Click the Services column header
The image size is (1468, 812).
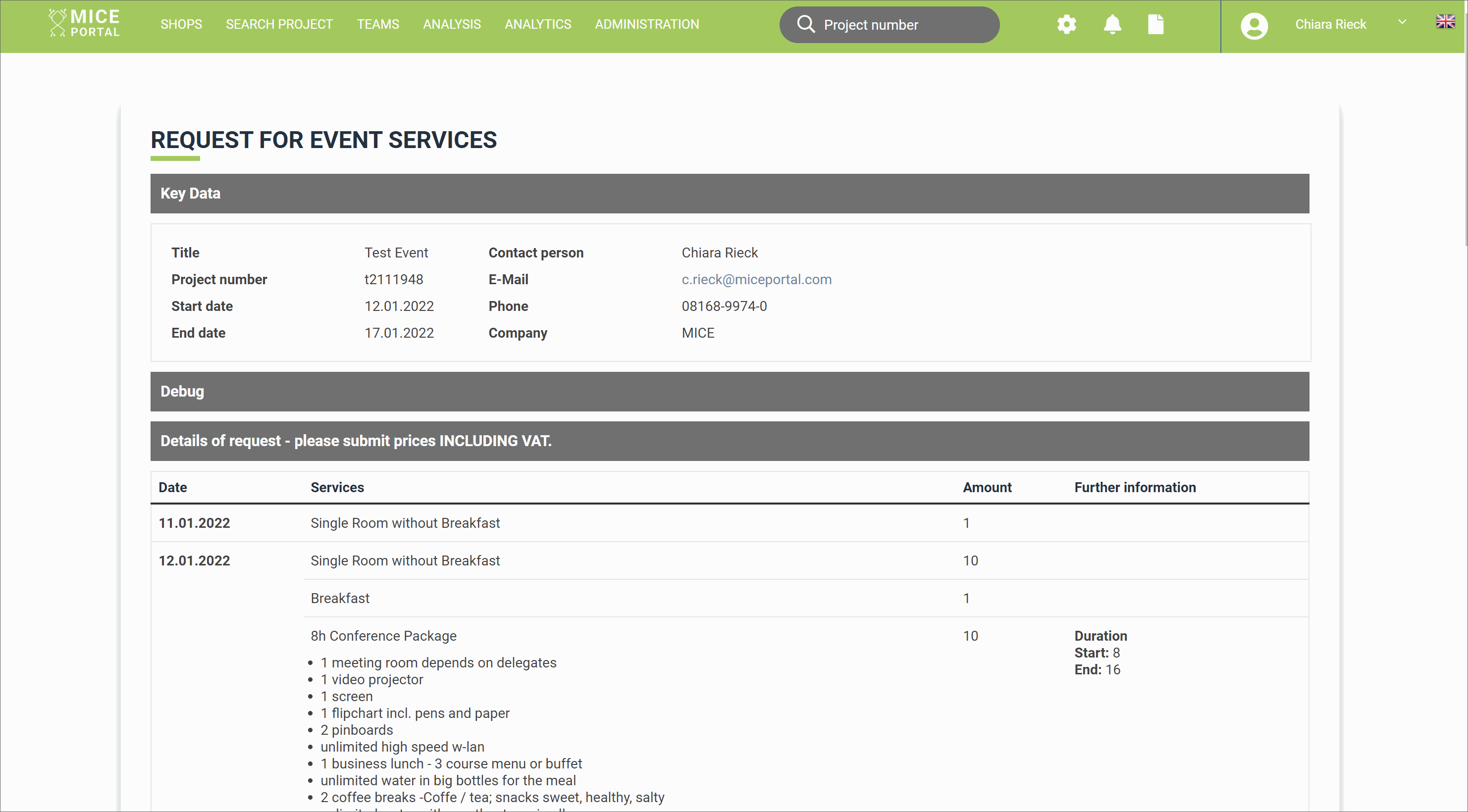(337, 487)
